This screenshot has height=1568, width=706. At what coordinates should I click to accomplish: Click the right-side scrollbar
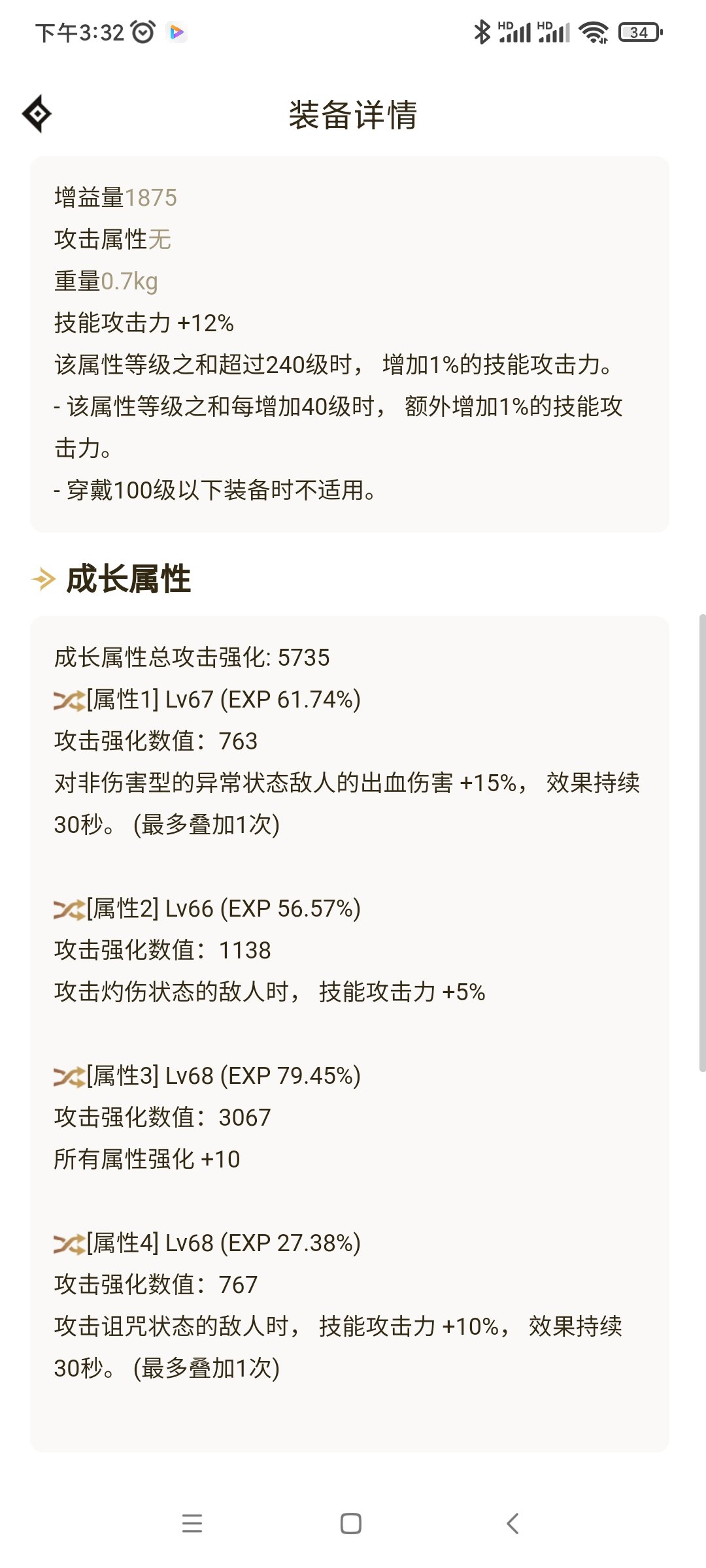pos(702,843)
